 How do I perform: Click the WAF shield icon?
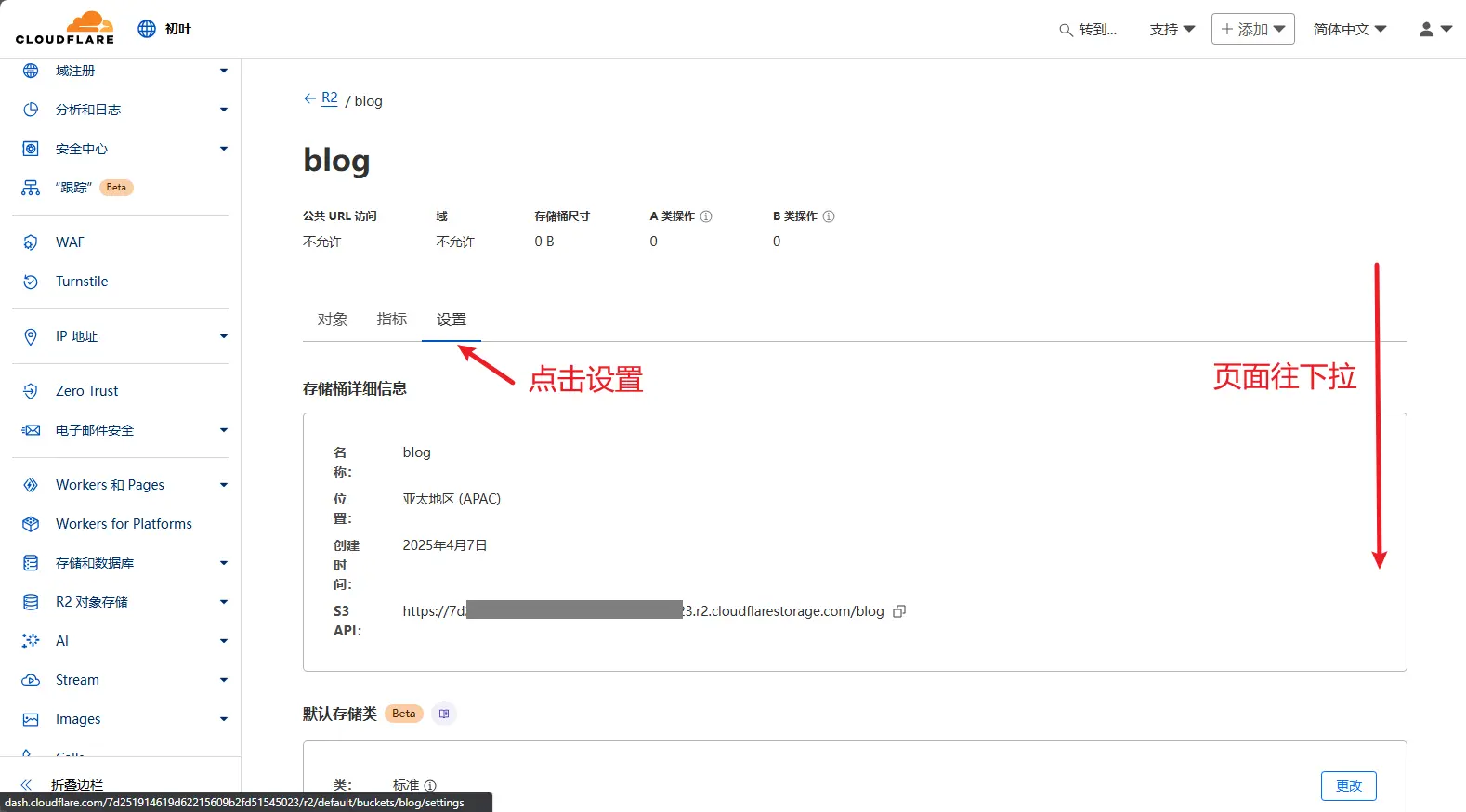pyautogui.click(x=31, y=242)
